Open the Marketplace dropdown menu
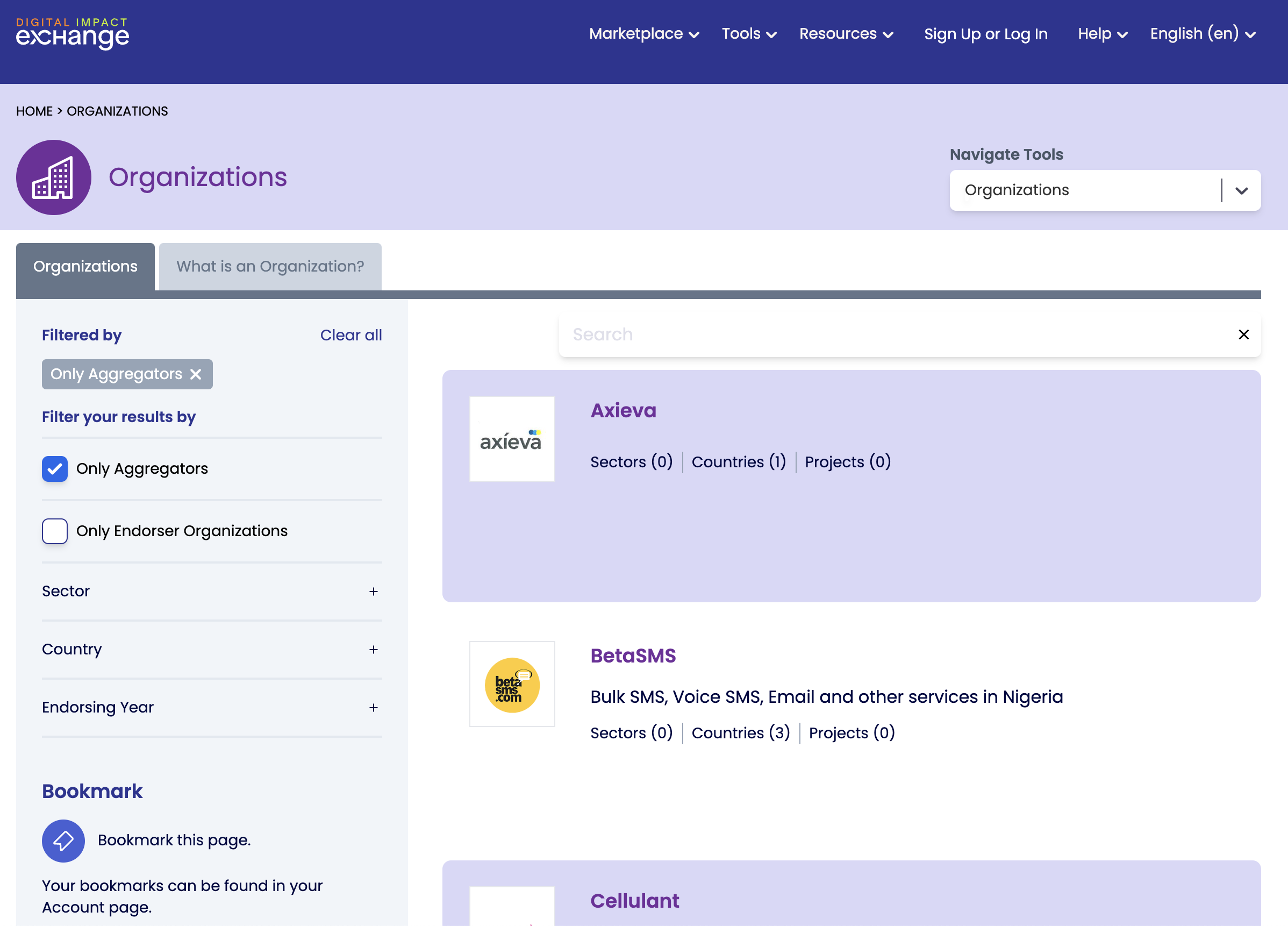1288x926 pixels. 644,34
